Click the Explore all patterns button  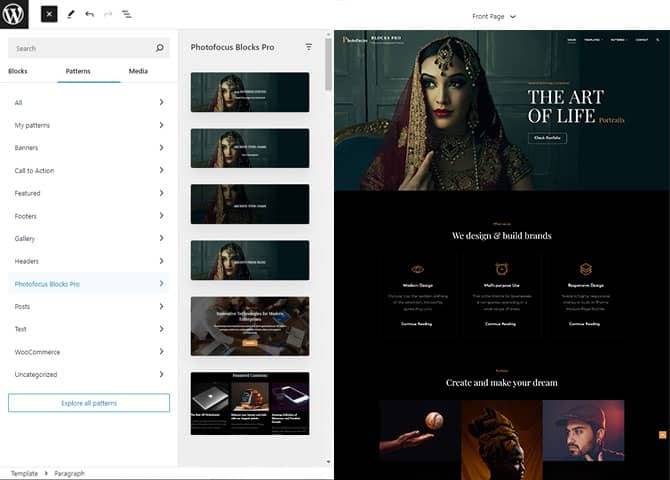click(x=89, y=403)
